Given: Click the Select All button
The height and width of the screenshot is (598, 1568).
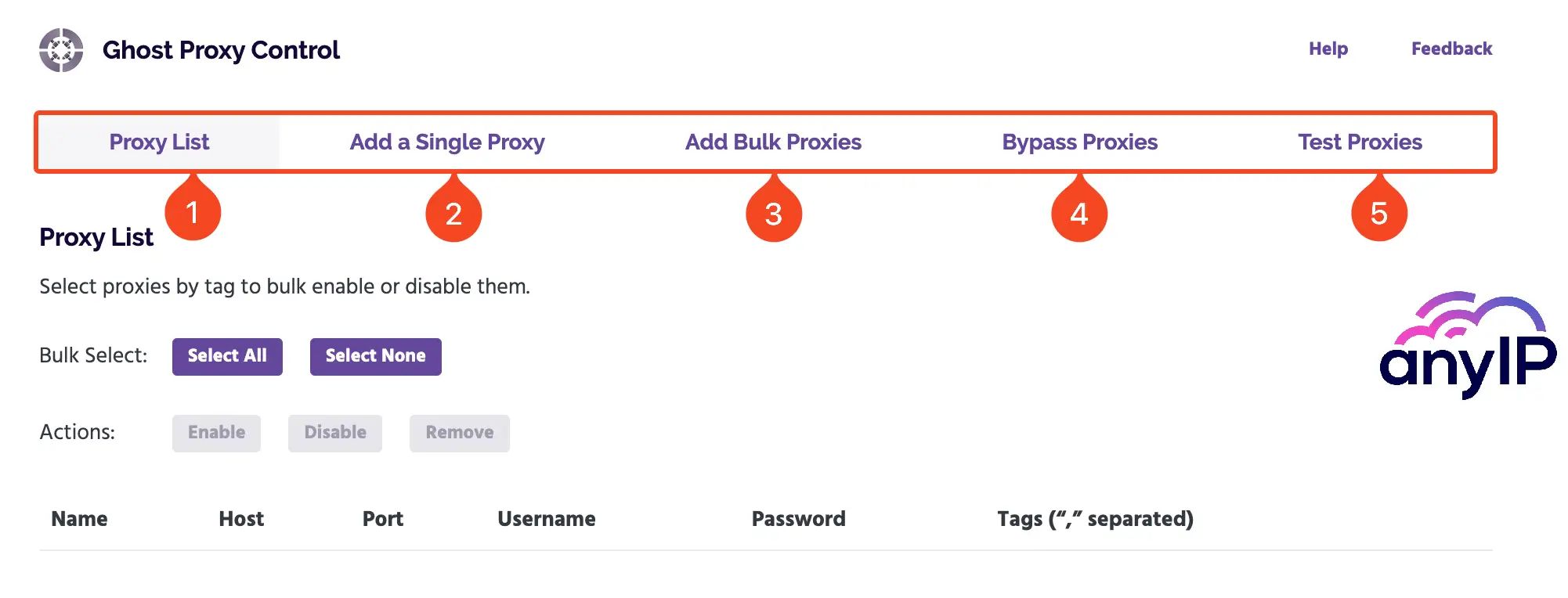Looking at the screenshot, I should click(x=227, y=356).
